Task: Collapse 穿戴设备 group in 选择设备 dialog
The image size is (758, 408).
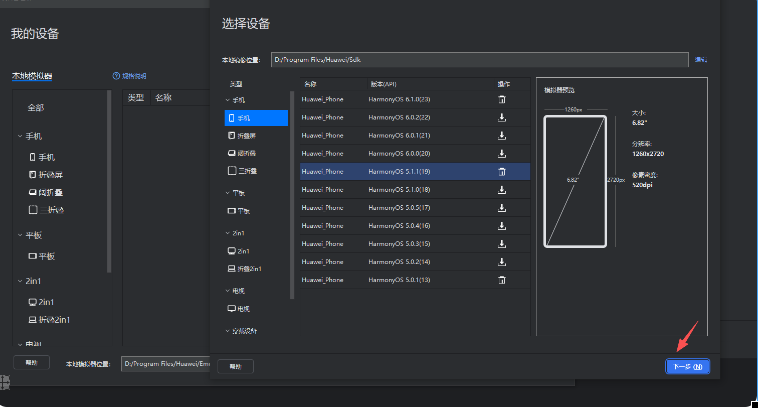Action: pyautogui.click(x=228, y=331)
